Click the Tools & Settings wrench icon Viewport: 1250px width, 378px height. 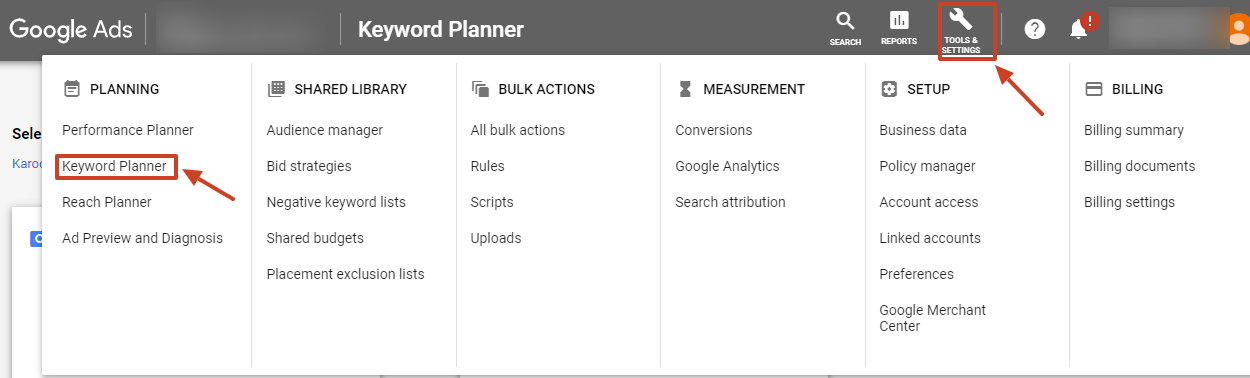[960, 19]
